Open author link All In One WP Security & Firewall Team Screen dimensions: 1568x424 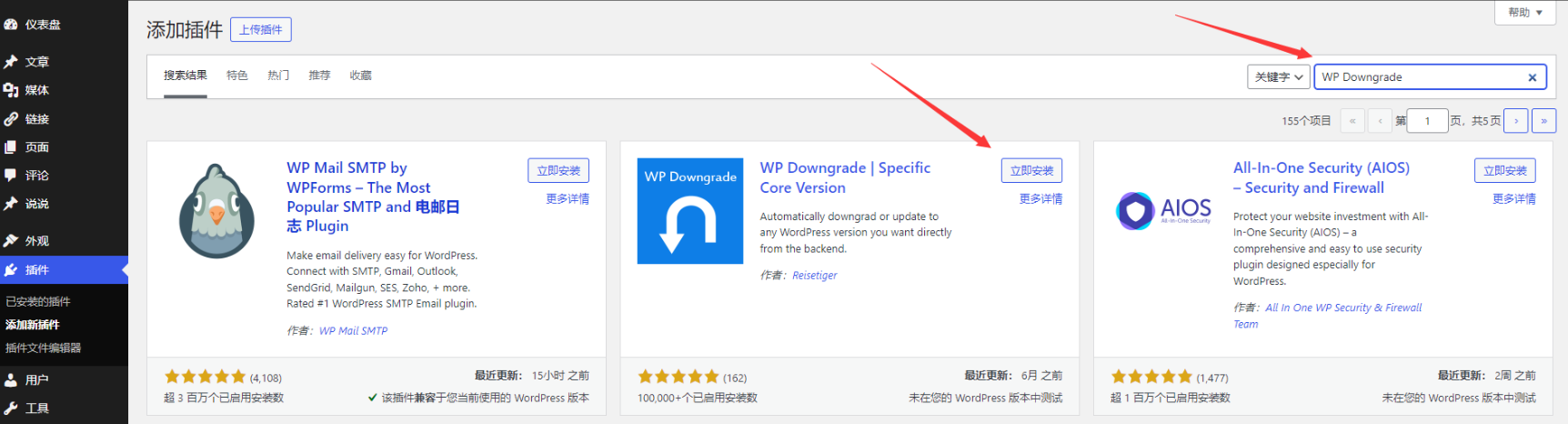coord(1328,316)
